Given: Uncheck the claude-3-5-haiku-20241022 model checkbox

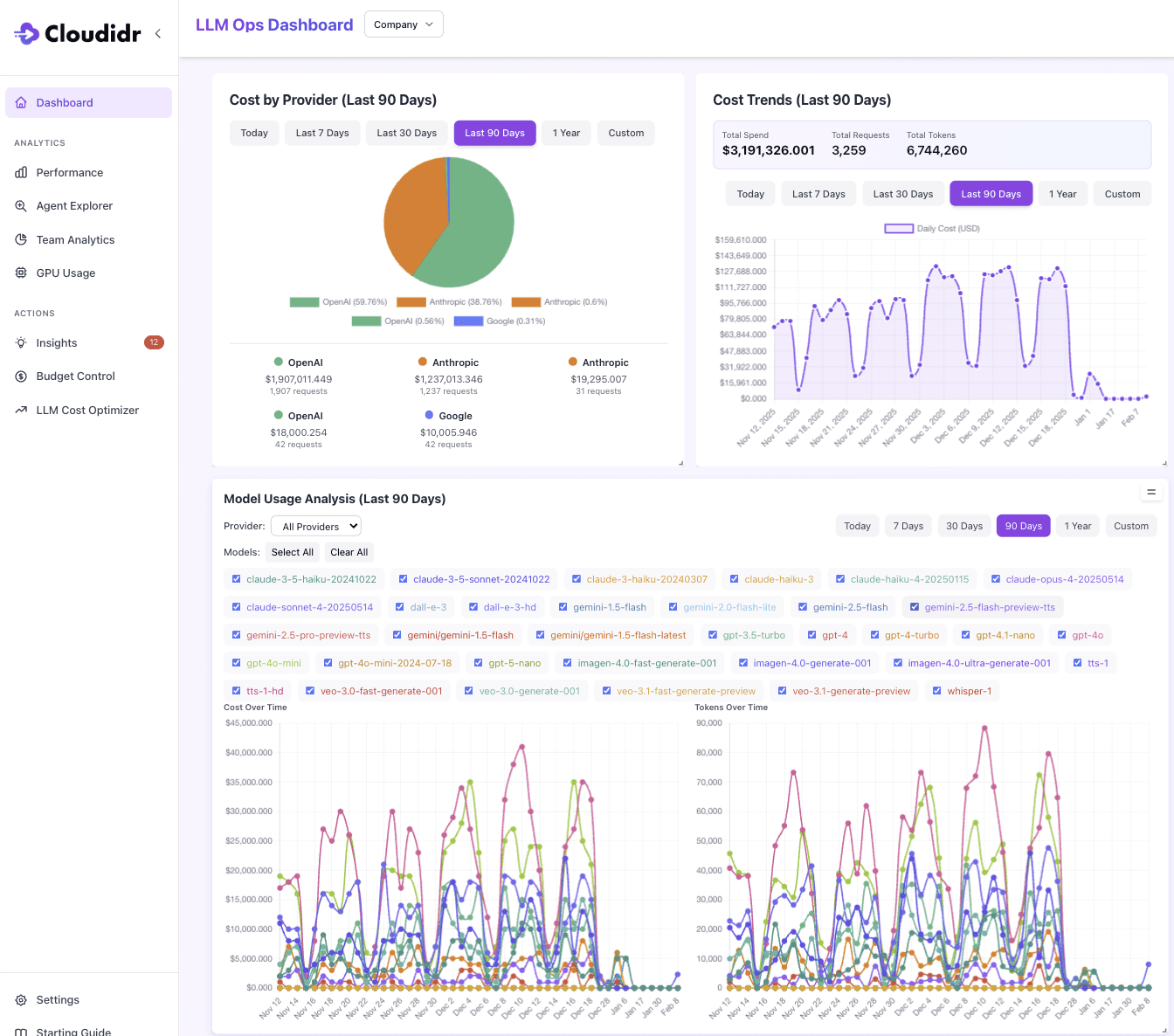Looking at the screenshot, I should (236, 579).
